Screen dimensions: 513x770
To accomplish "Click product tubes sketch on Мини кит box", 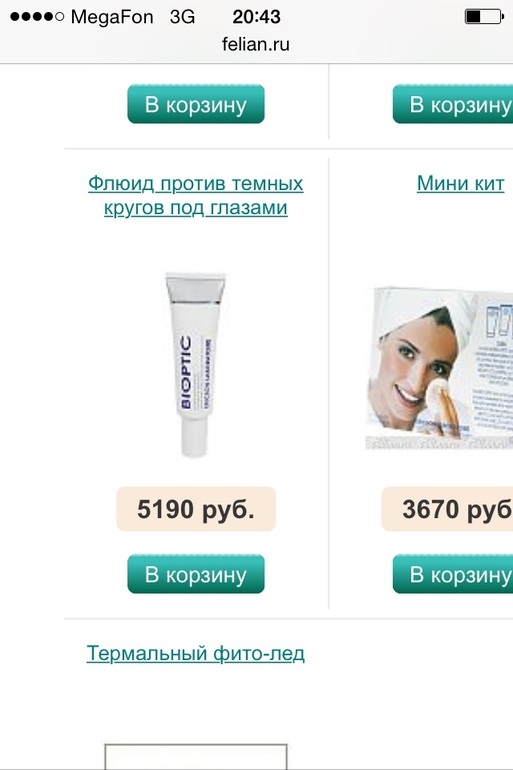I will coord(498,320).
